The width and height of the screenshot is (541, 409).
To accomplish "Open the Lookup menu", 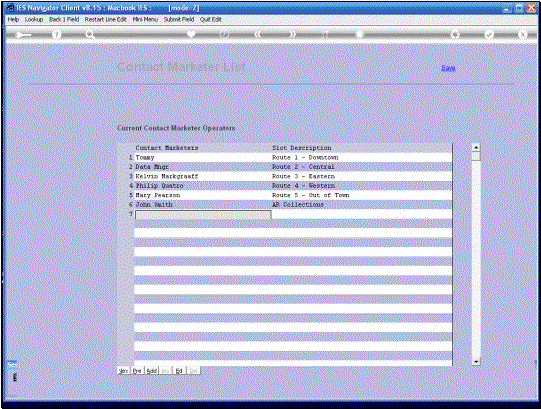I will point(34,20).
